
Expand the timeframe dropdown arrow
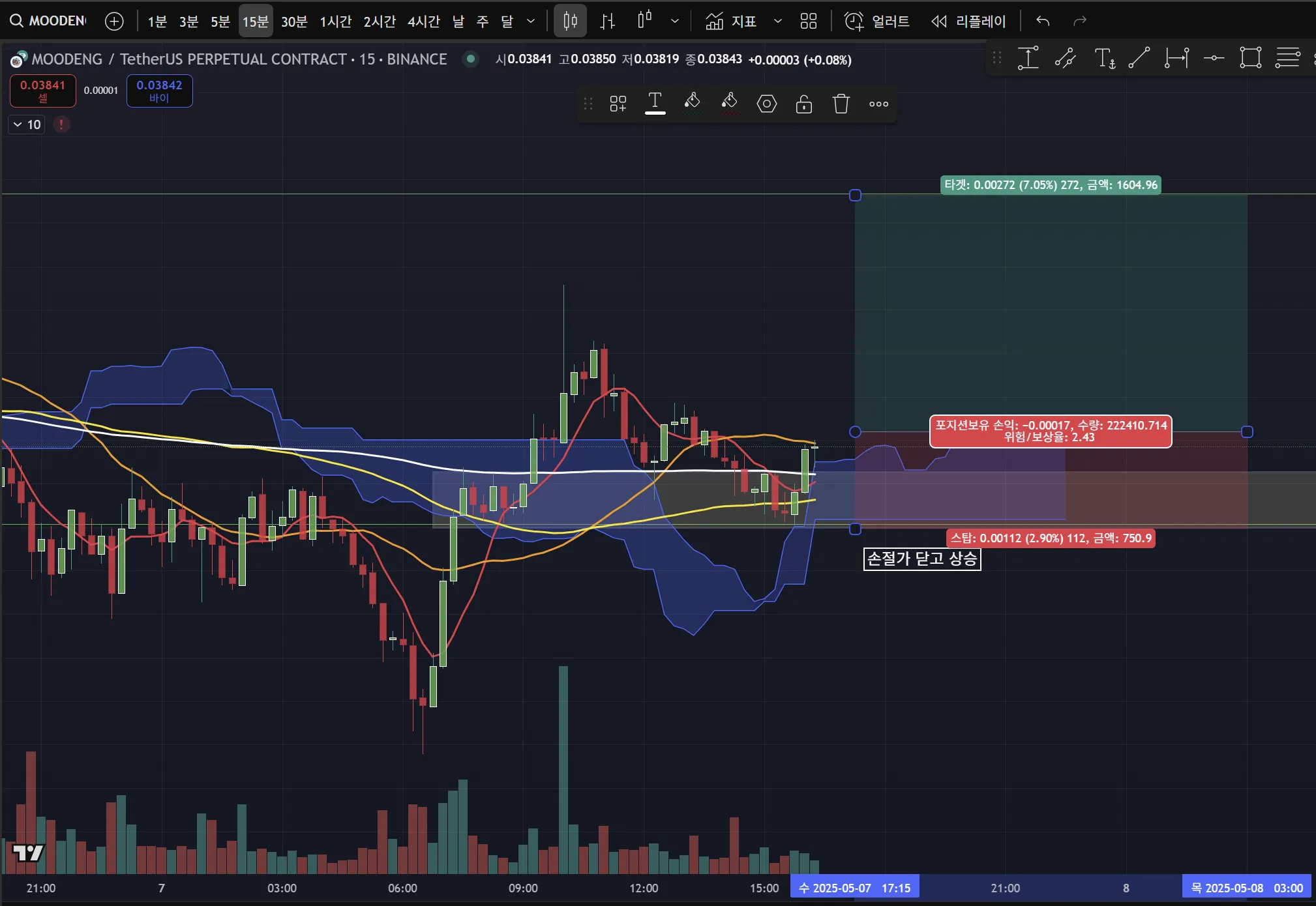(x=531, y=22)
